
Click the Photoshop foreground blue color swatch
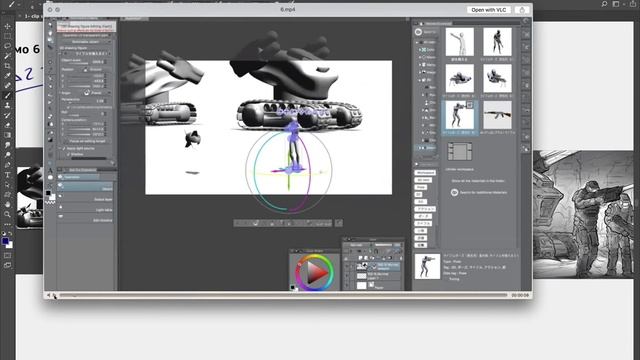coord(5,241)
